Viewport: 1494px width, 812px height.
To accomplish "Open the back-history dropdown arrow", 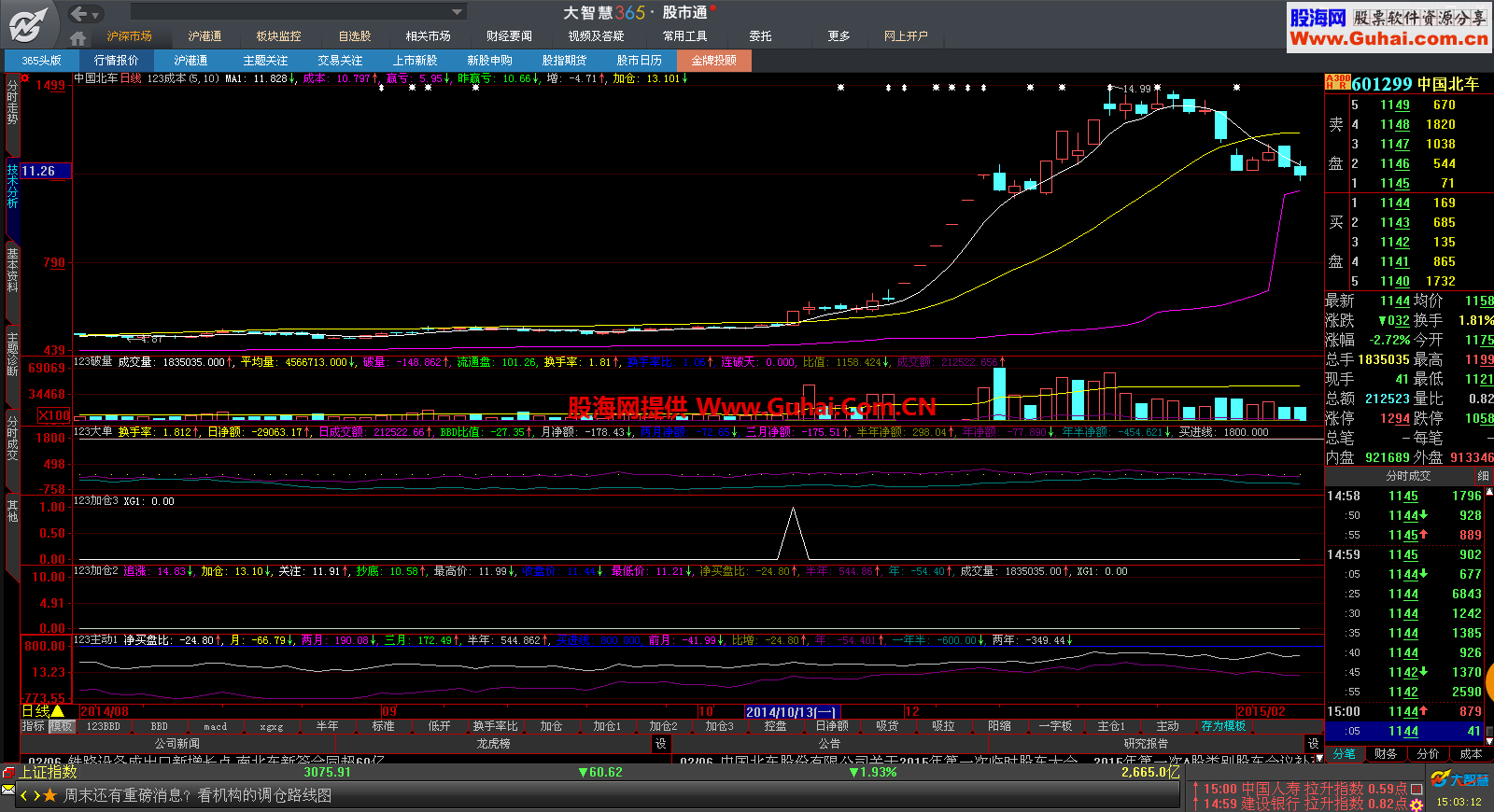I will click(96, 15).
